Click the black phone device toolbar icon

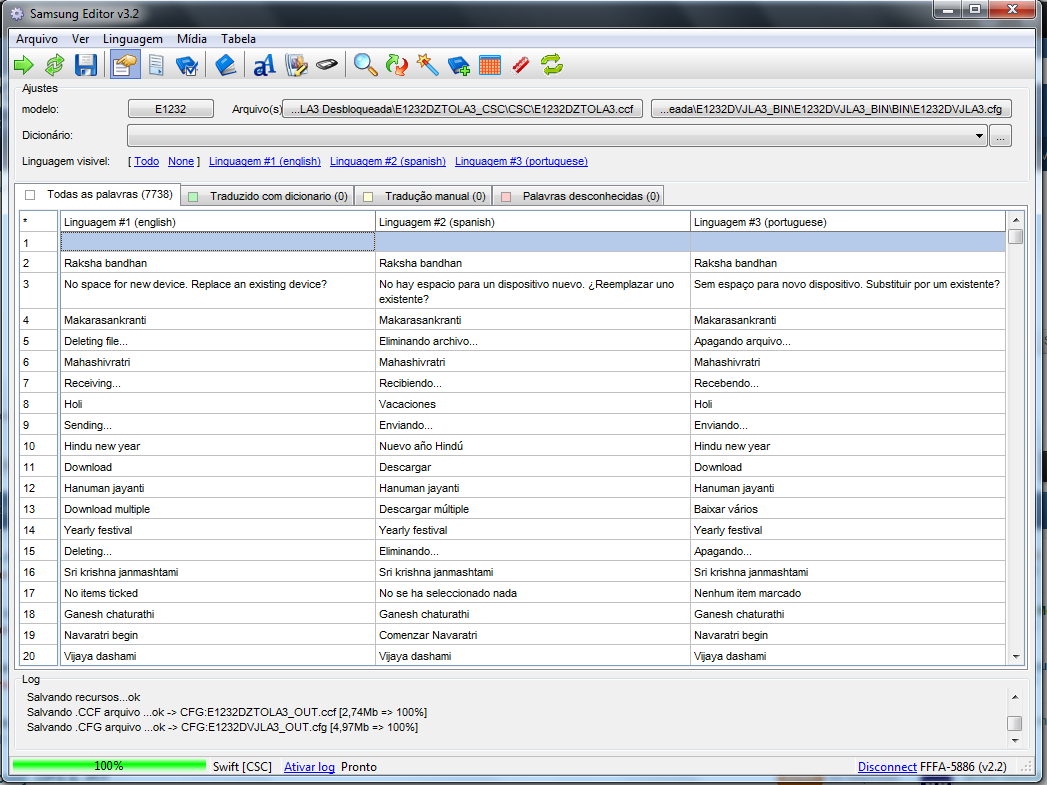[327, 65]
